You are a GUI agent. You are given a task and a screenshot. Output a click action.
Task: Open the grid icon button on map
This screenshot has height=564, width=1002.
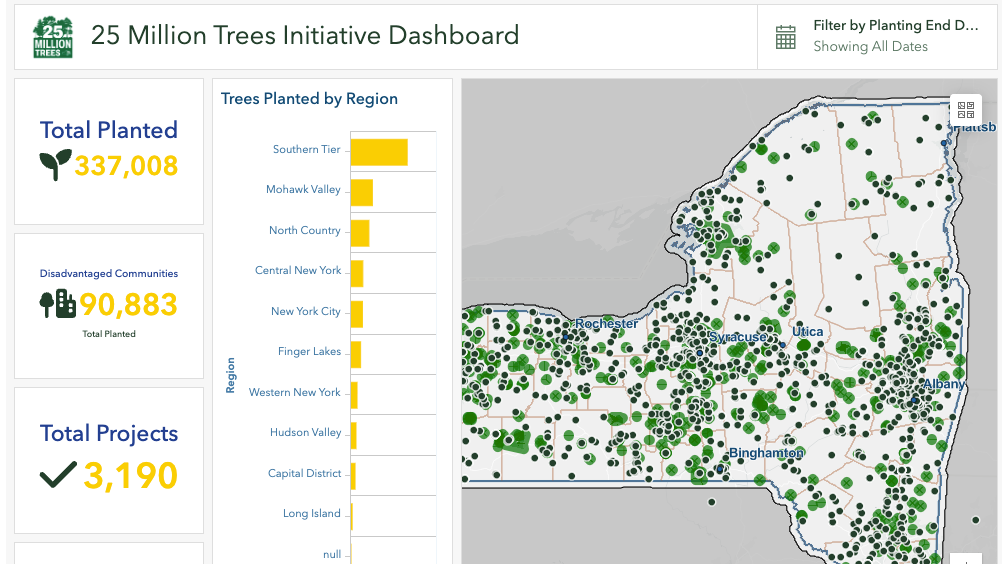coord(965,110)
